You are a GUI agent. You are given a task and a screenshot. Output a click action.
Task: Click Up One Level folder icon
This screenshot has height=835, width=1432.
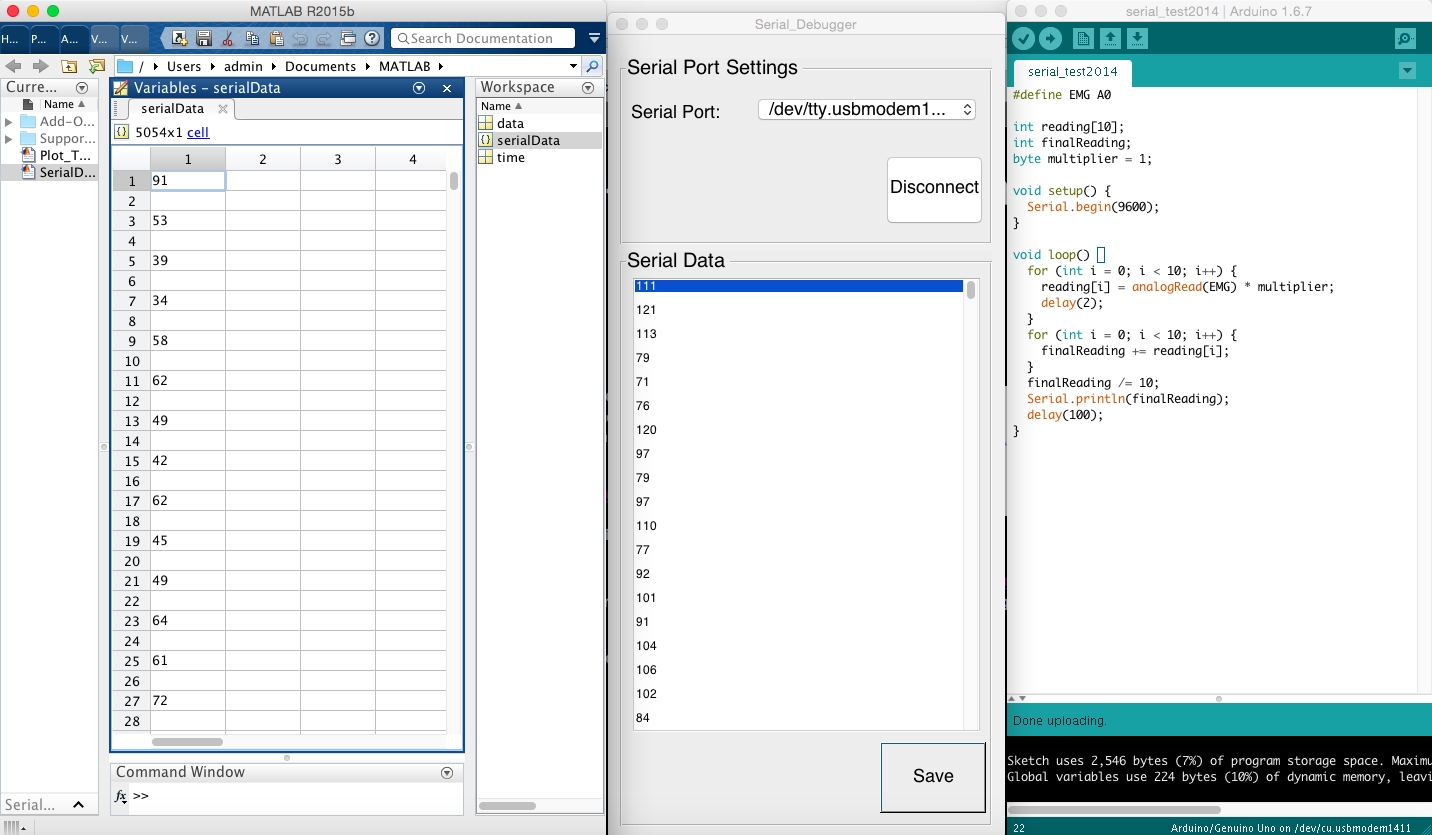69,66
